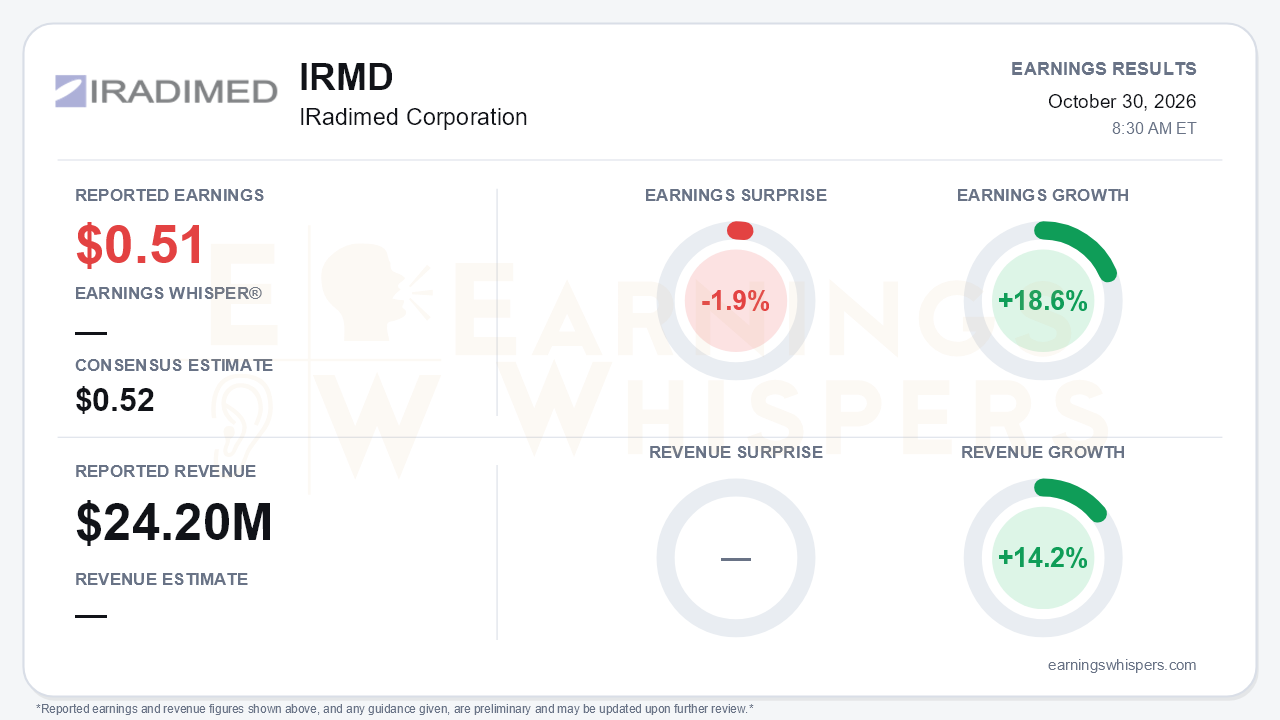
Task: Click the EARNINGS RESULTS heading
Action: (1104, 69)
